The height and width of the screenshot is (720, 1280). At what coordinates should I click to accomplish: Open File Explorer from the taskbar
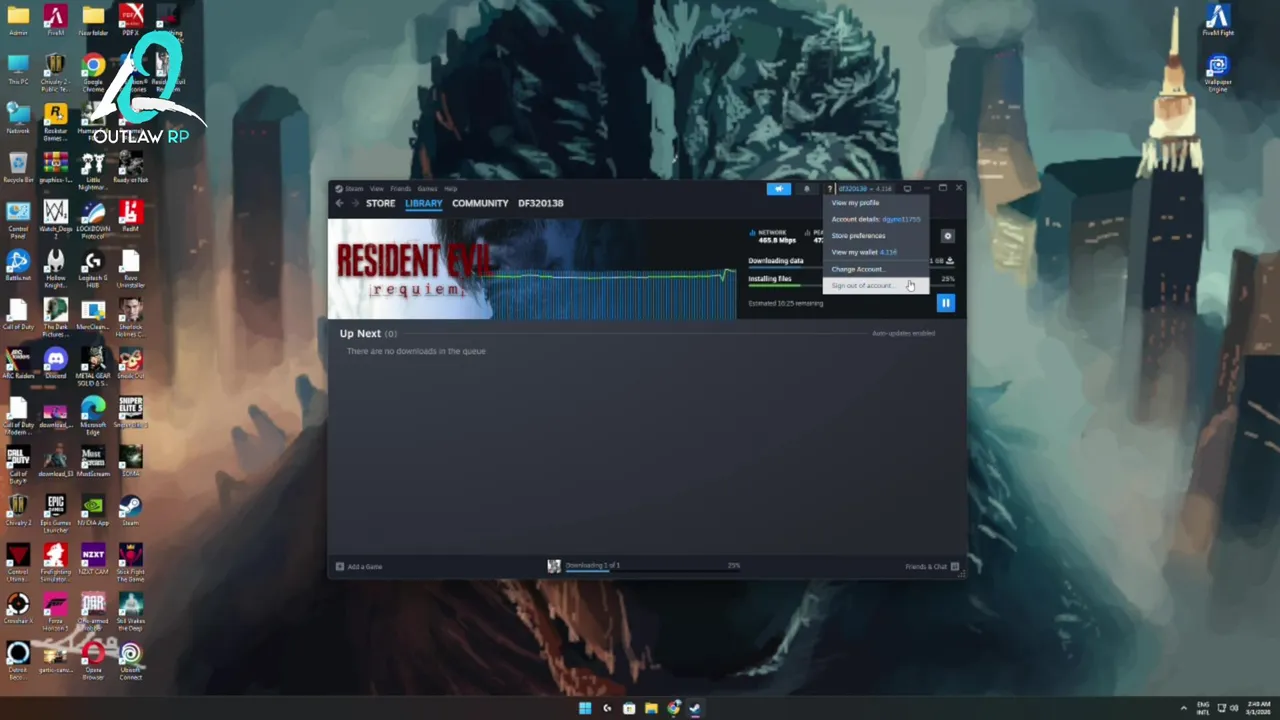(x=651, y=708)
